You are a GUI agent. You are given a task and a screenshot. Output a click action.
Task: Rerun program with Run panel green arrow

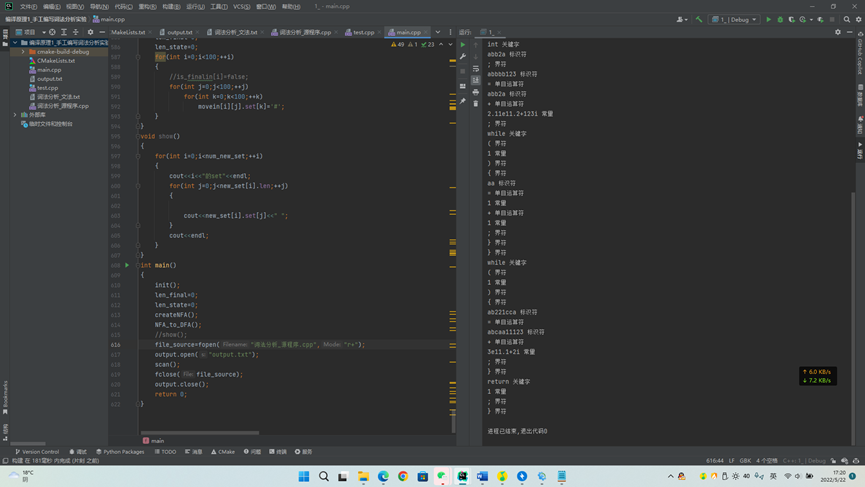point(463,45)
